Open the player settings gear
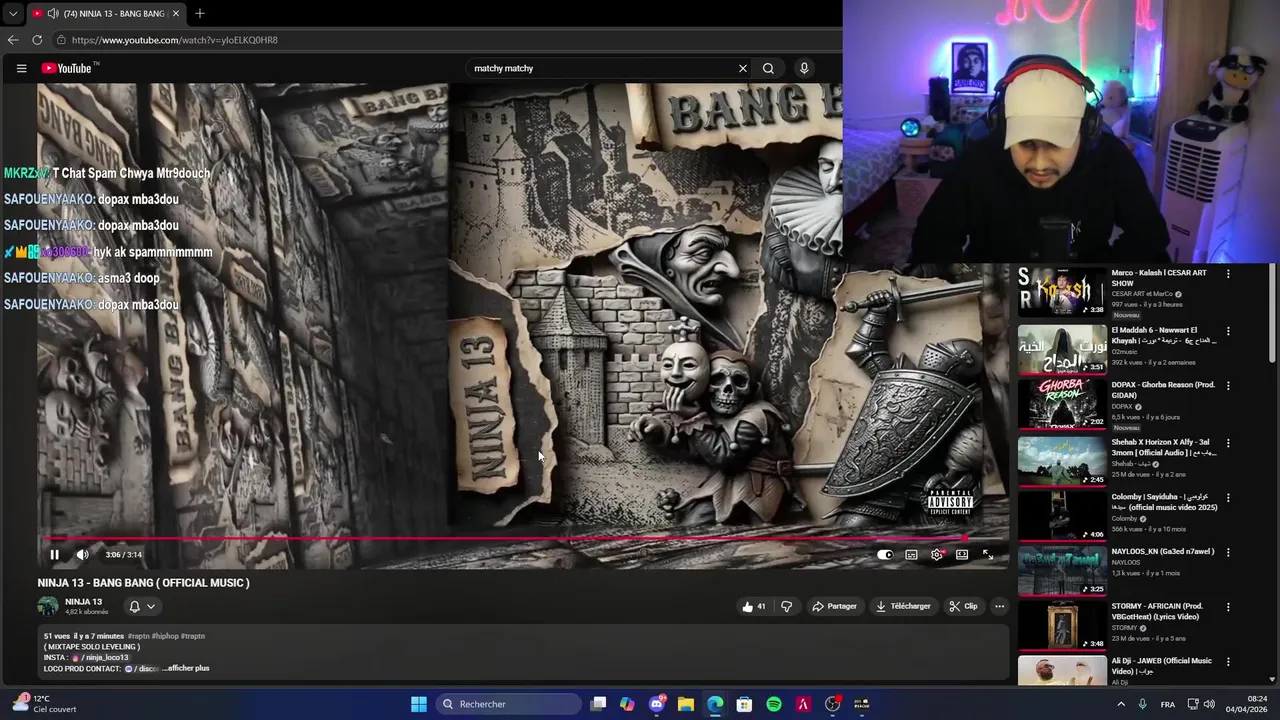 tap(937, 555)
